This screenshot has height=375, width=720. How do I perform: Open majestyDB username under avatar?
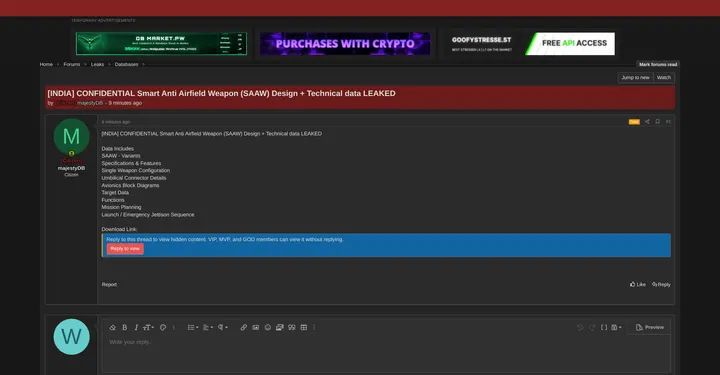[x=71, y=168]
